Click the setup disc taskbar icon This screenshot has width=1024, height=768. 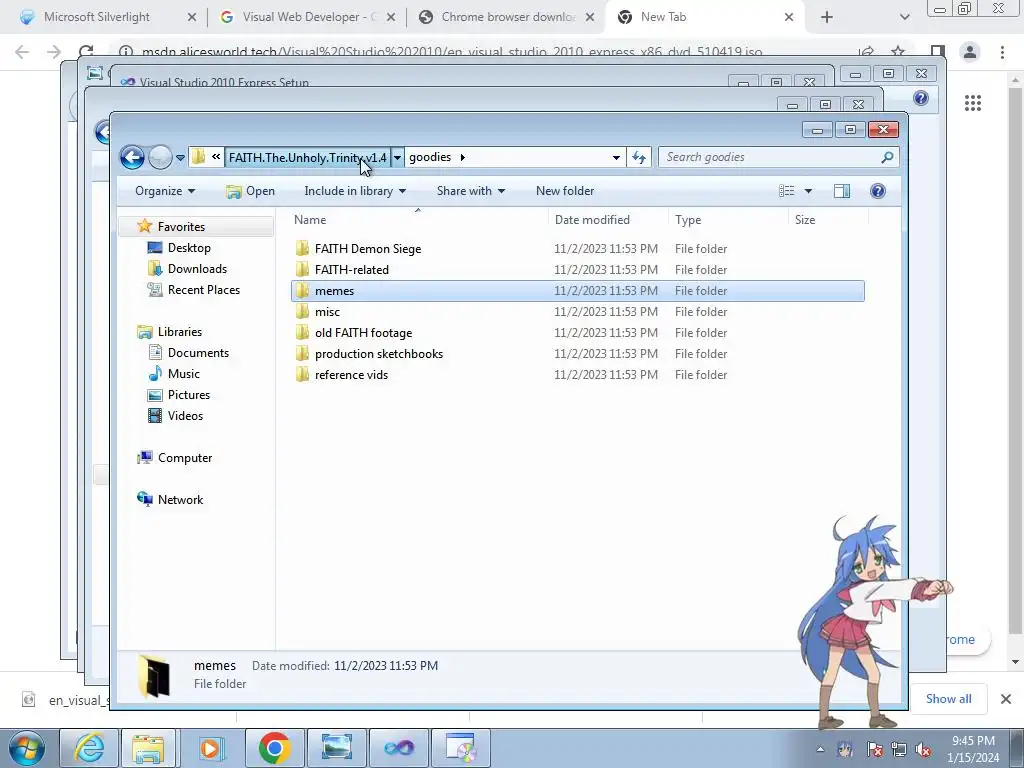[x=461, y=748]
